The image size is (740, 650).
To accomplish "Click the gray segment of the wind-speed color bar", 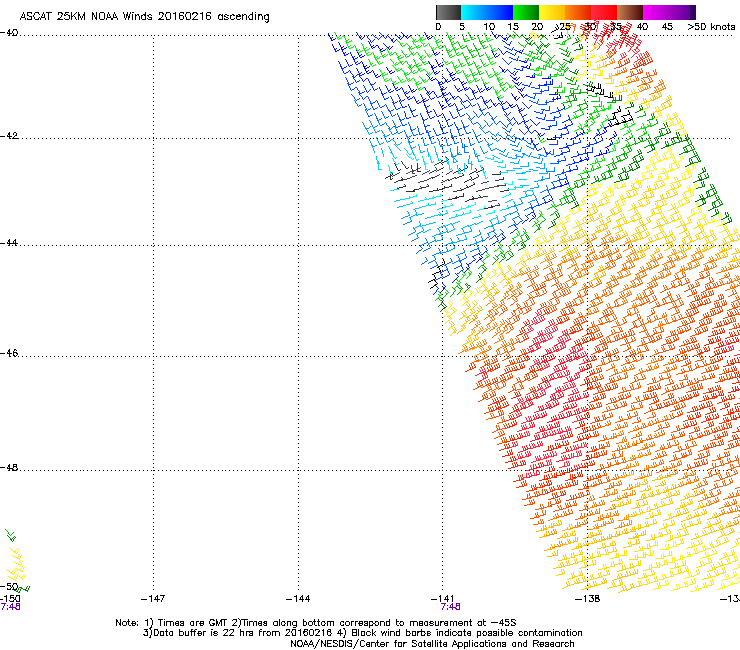I will tap(448, 12).
